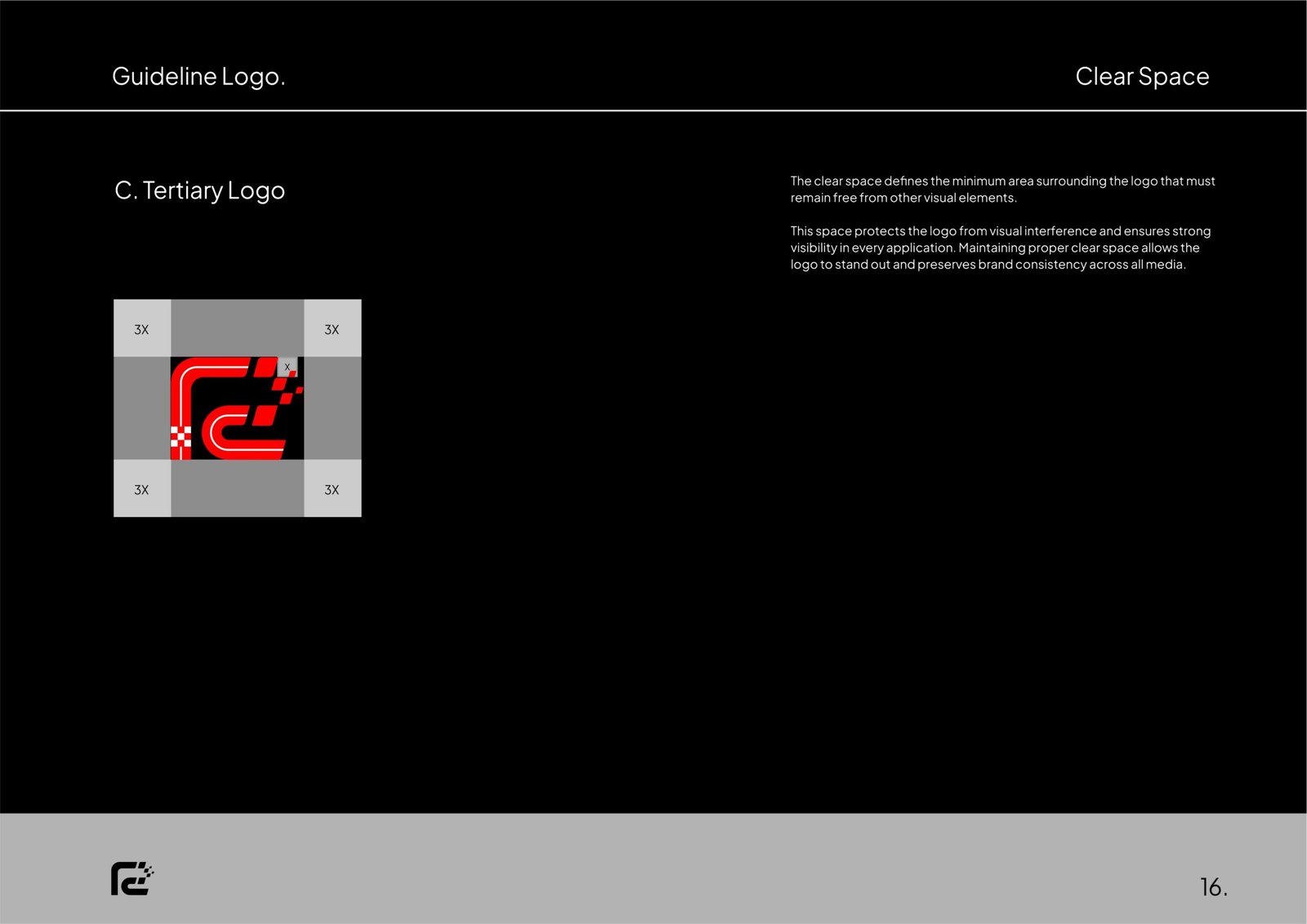Select the bottom-left 3X corner box
Screen dimensions: 1307x924
[x=142, y=489]
